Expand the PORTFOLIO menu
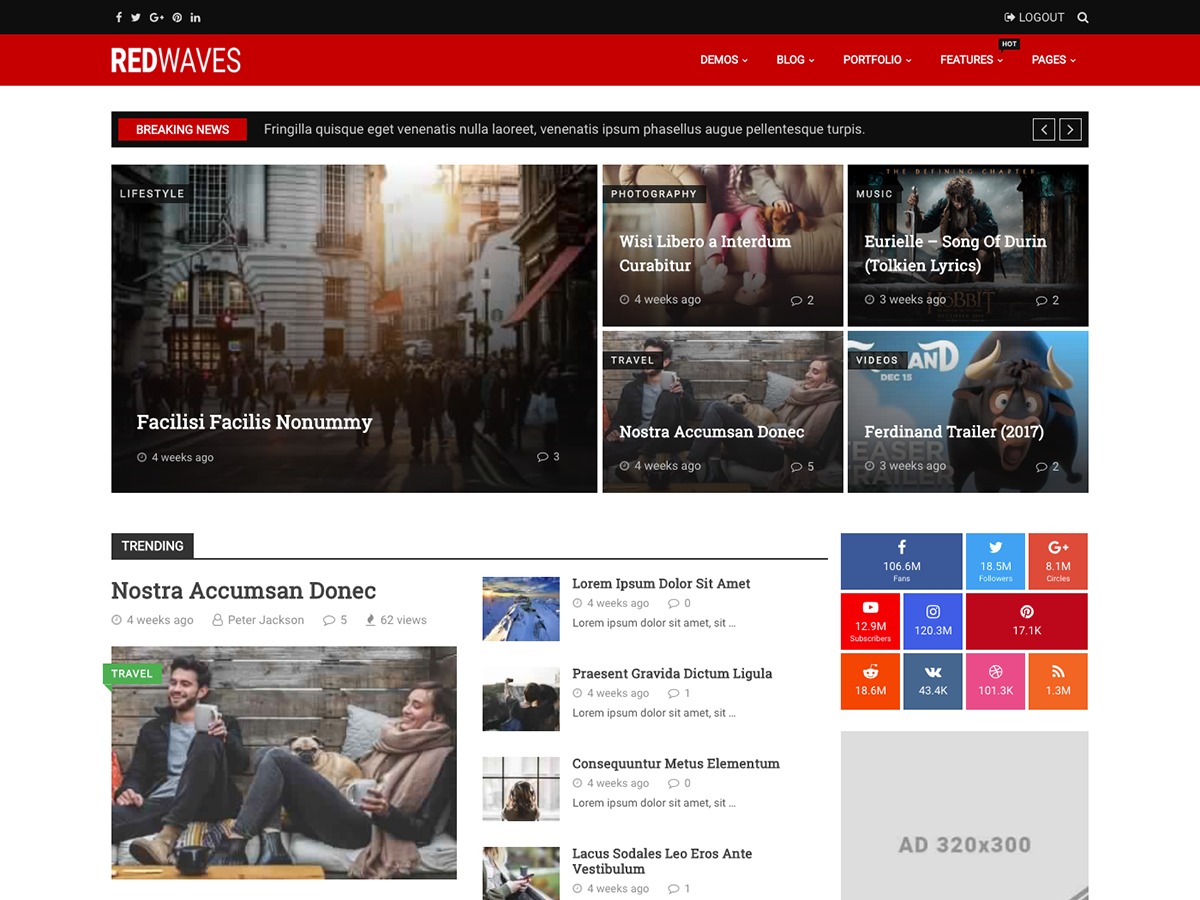Screen dimensions: 1200x900 [x=877, y=60]
